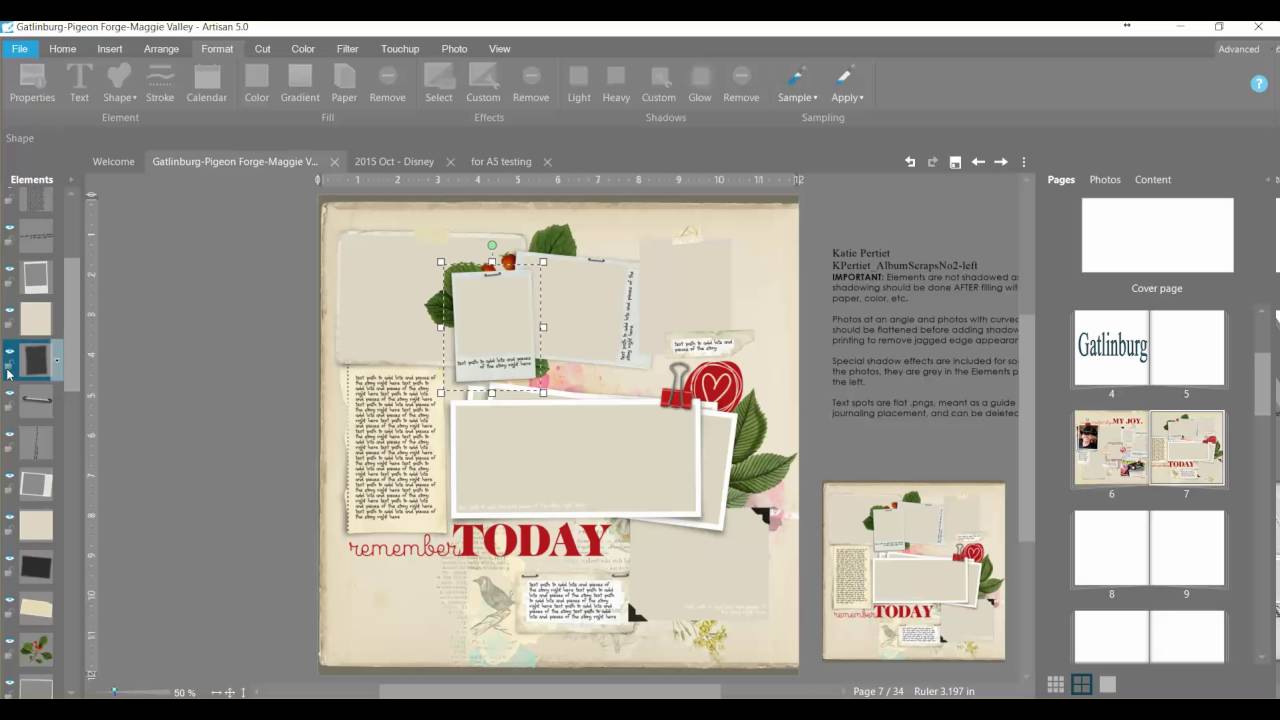Open the Welcome tab
Viewport: 1280px width, 720px height.
[113, 162]
